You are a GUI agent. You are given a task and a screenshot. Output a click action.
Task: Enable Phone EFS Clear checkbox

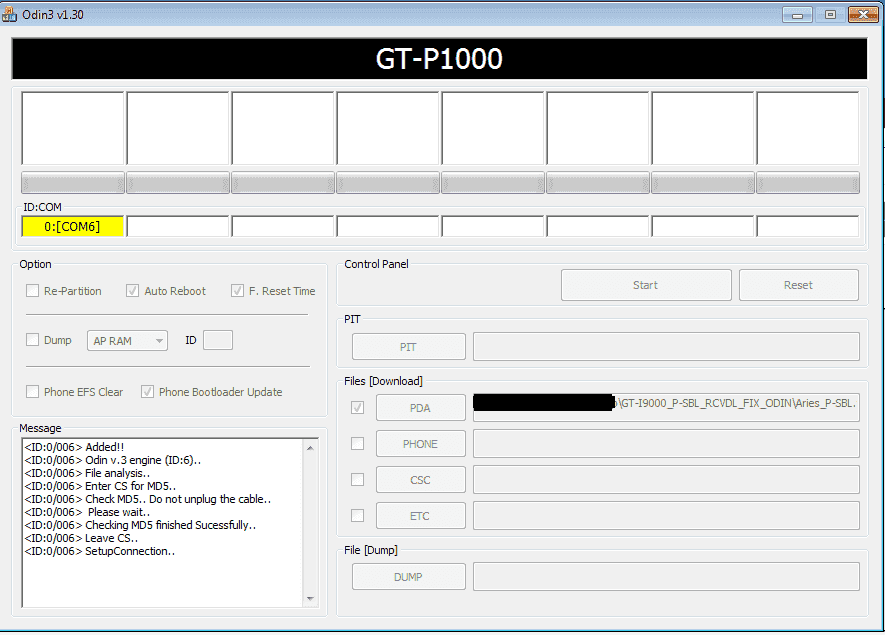[33, 392]
